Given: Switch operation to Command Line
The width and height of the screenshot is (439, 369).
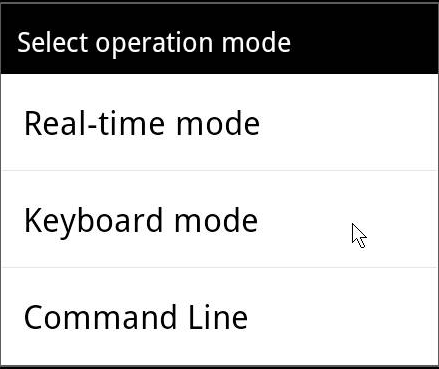Looking at the screenshot, I should (219, 316).
